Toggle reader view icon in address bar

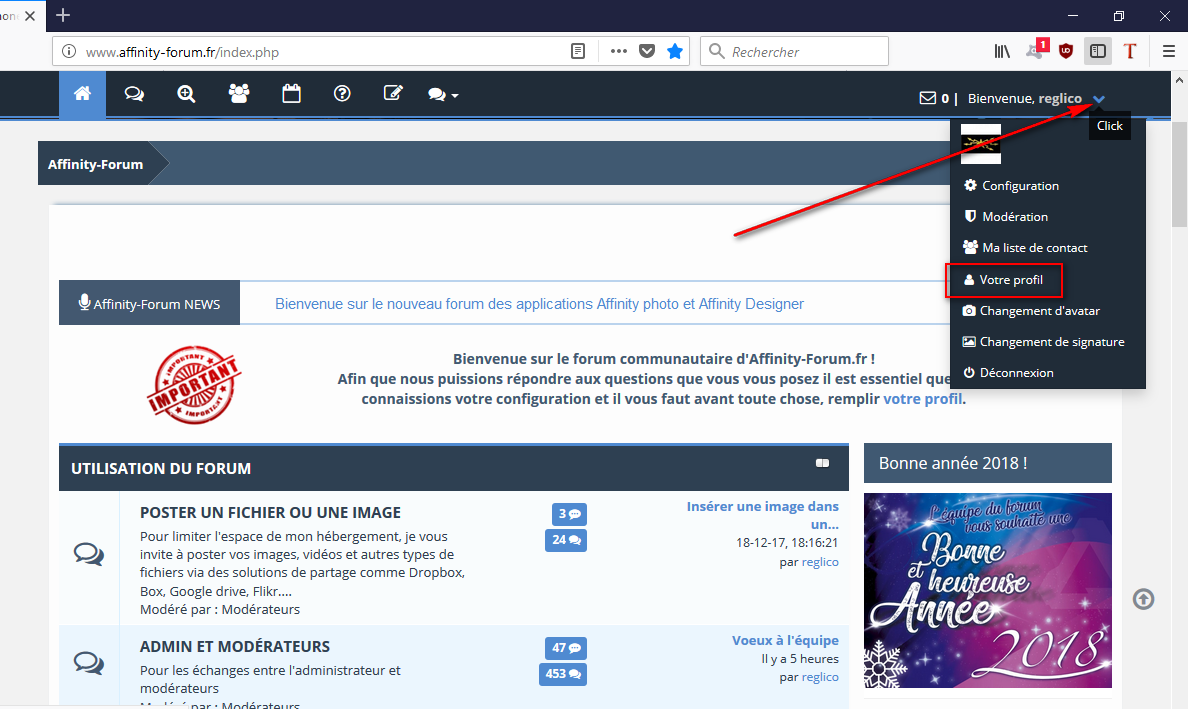(577, 52)
